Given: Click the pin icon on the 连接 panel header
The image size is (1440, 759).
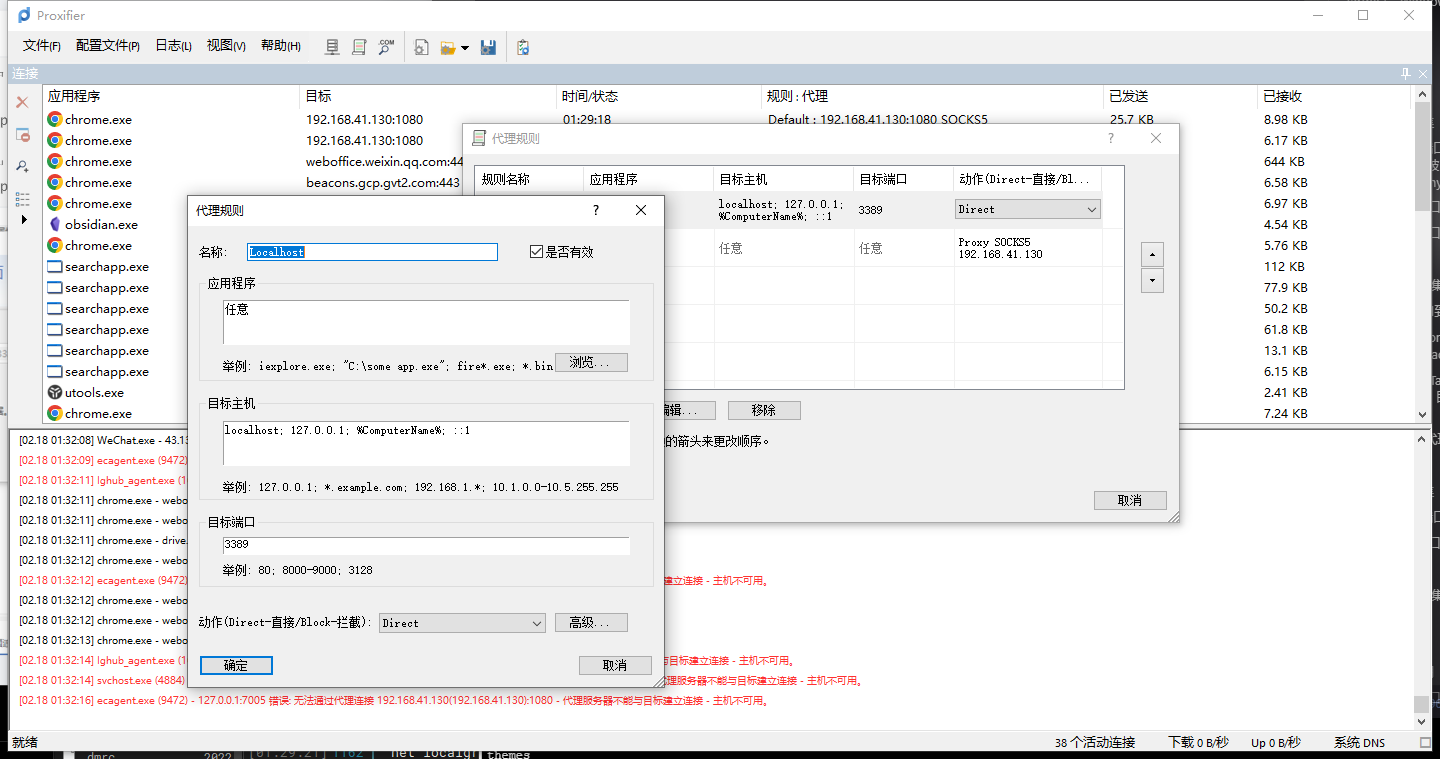Looking at the screenshot, I should pos(1406,74).
